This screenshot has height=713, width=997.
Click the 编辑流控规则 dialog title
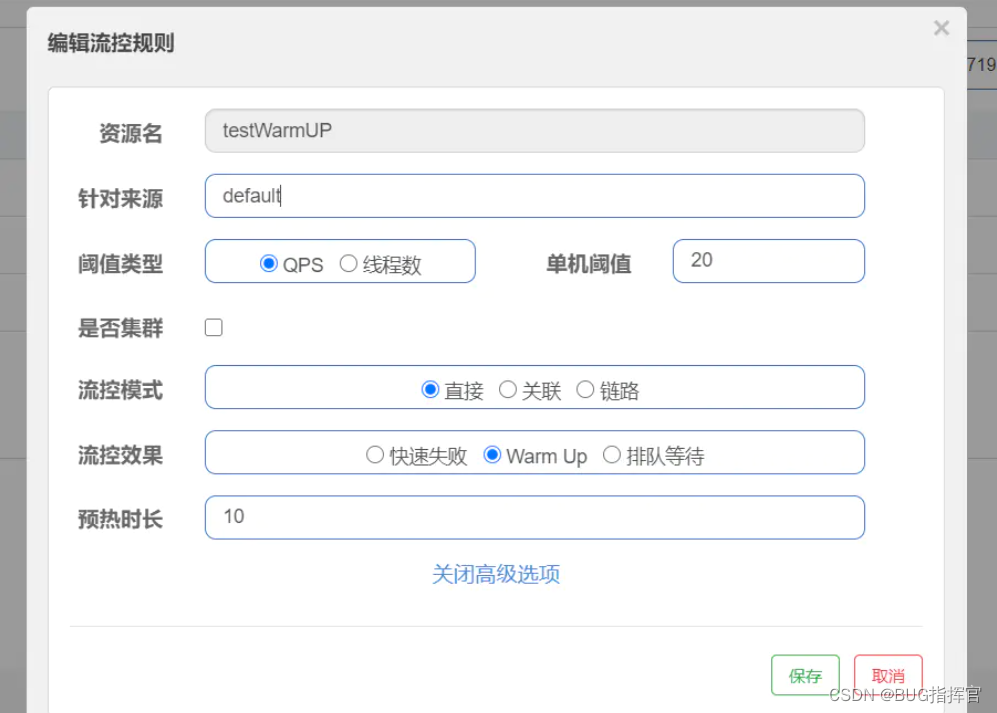tap(111, 43)
